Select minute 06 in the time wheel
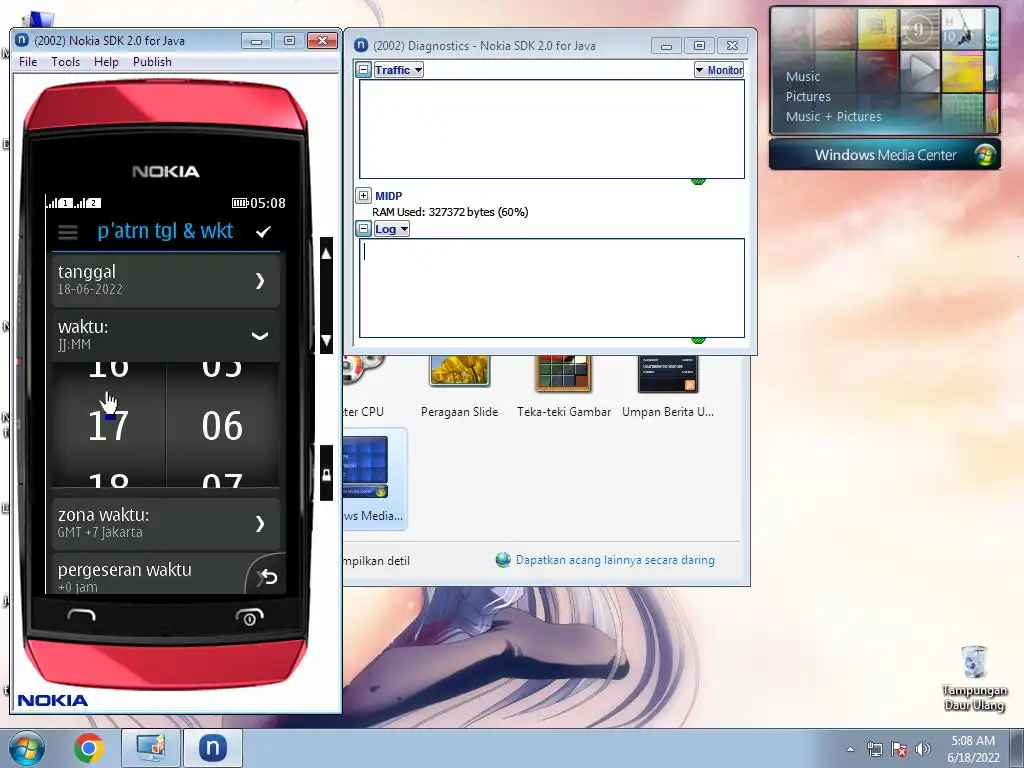 click(222, 426)
